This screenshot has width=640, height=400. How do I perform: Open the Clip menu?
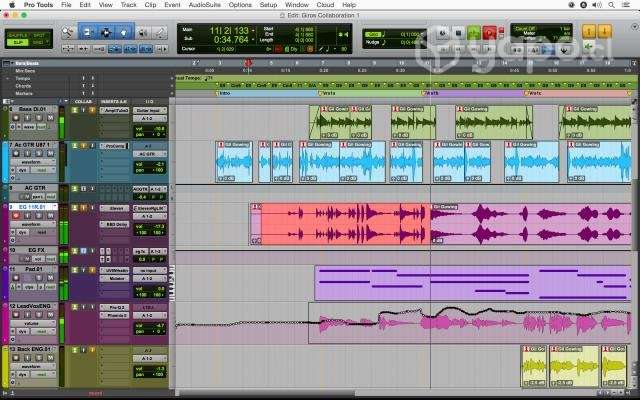150,5
